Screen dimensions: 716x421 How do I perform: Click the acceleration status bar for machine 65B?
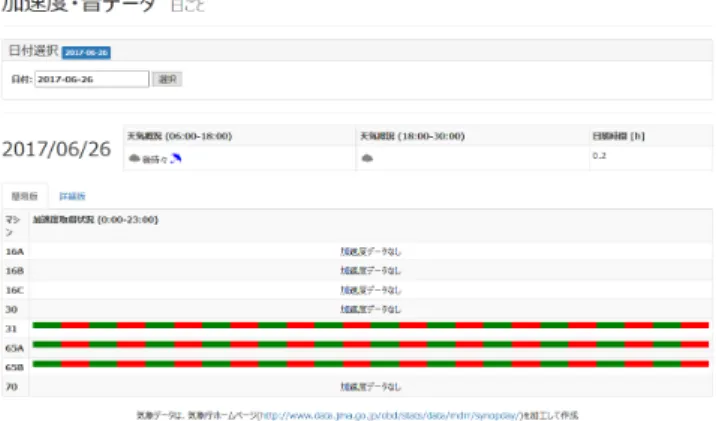pyautogui.click(x=371, y=364)
